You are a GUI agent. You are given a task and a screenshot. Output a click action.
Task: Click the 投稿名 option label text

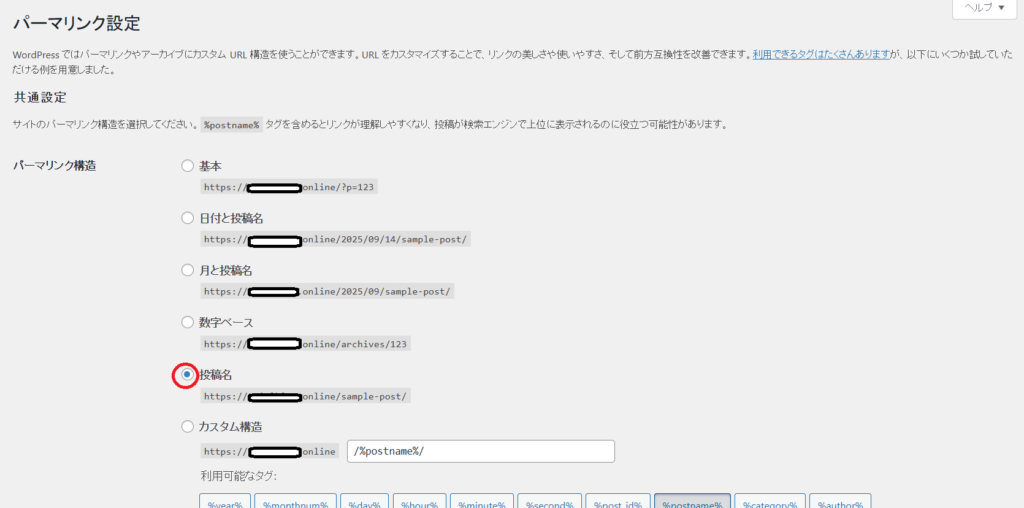click(x=215, y=374)
